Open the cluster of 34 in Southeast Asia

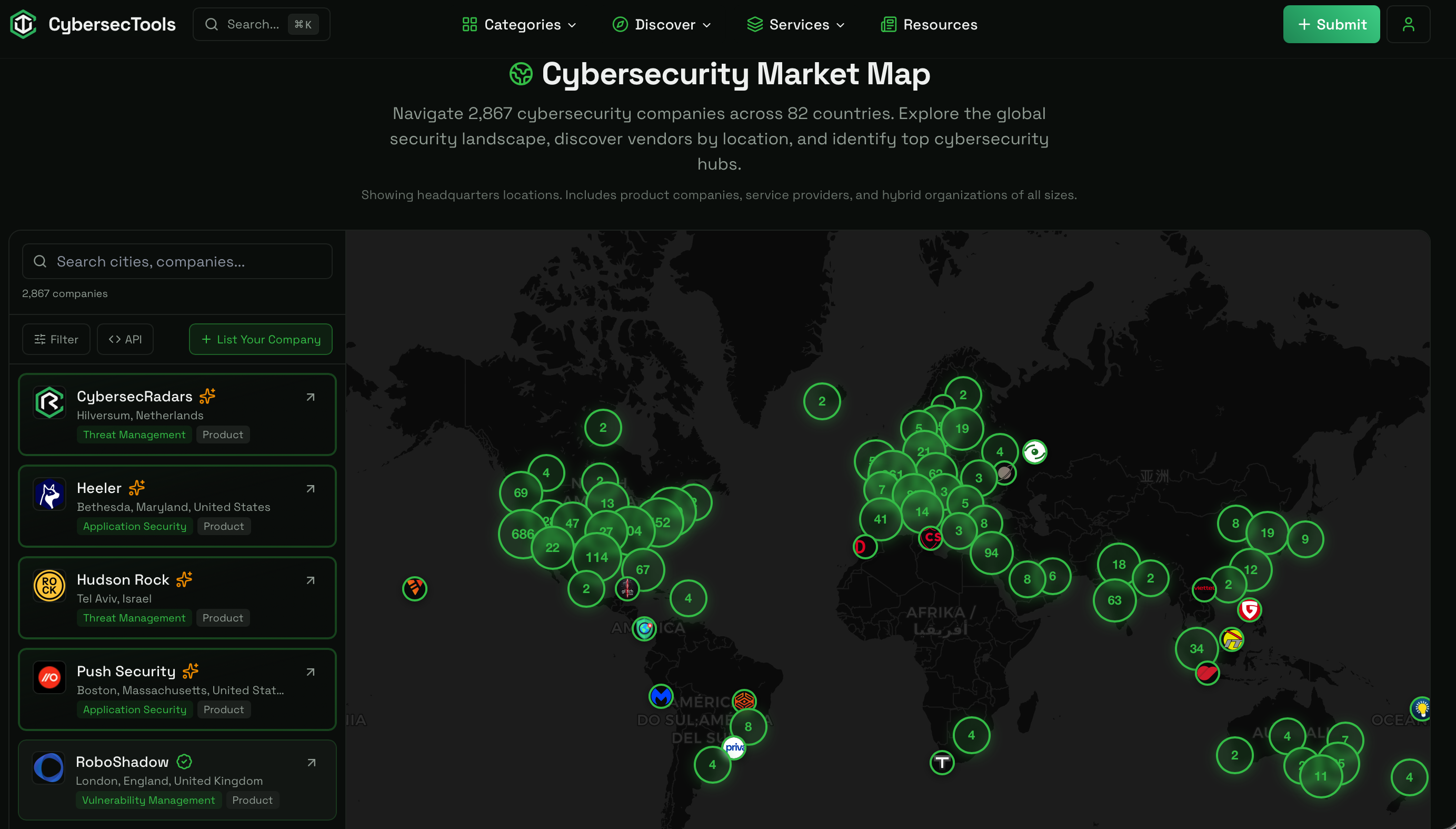coord(1196,648)
